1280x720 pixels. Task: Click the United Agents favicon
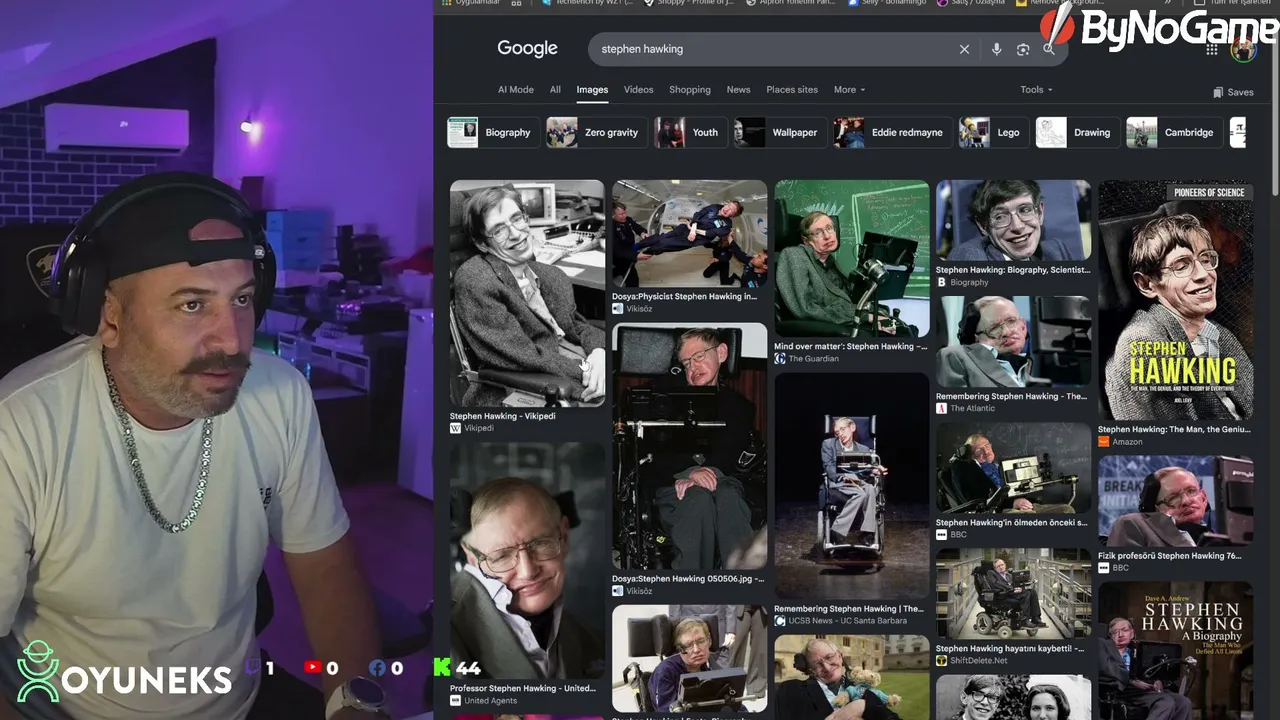pyautogui.click(x=455, y=701)
